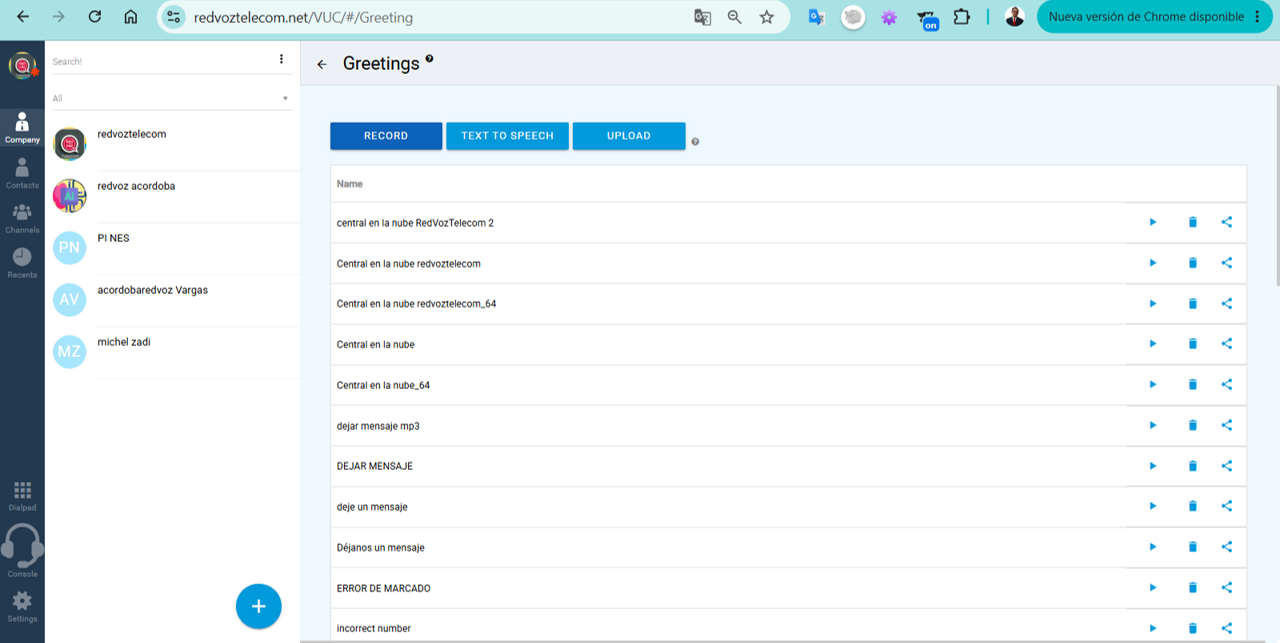Screen dimensions: 1280x643
Task: Select the 'acordobaredvoz Vargas' contact
Action: [172, 301]
